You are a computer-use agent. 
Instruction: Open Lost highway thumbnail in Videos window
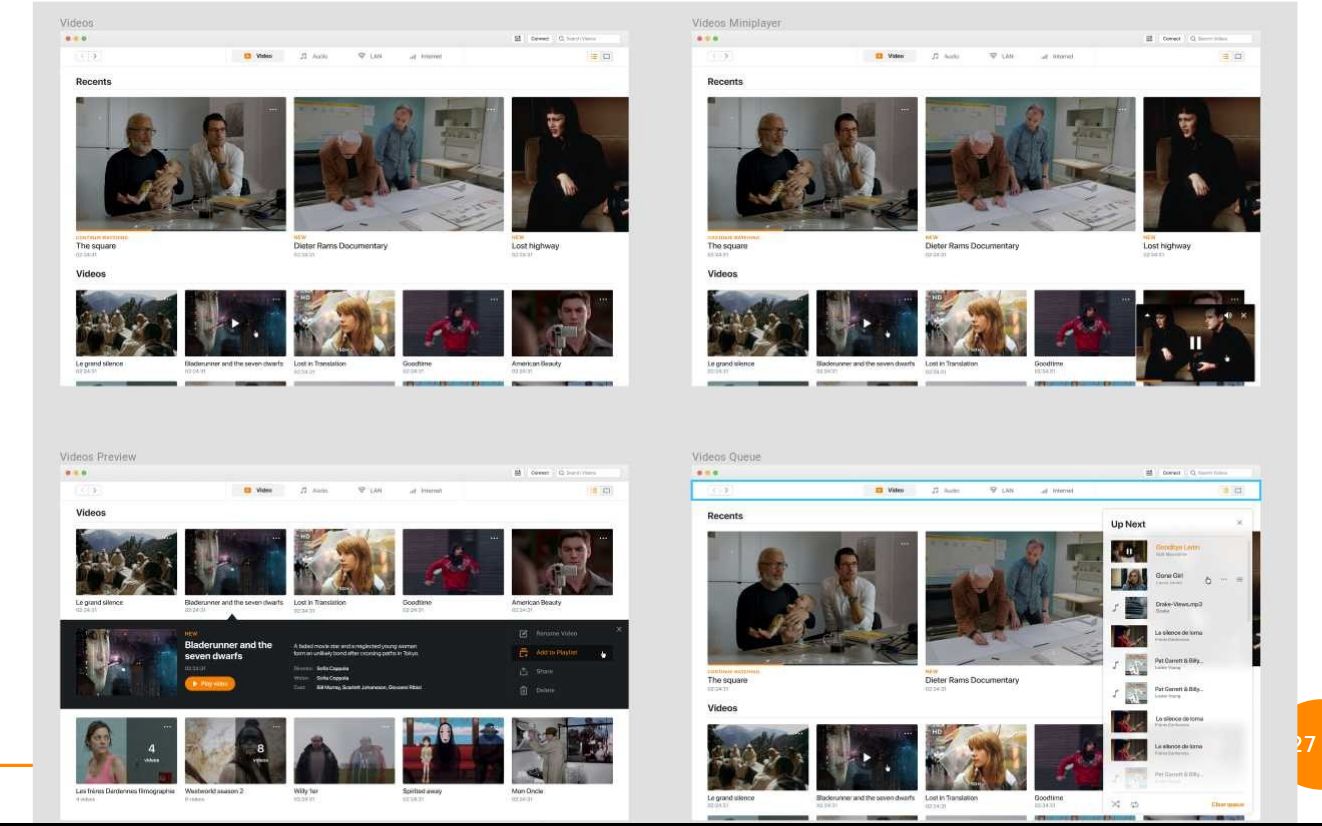coord(570,164)
